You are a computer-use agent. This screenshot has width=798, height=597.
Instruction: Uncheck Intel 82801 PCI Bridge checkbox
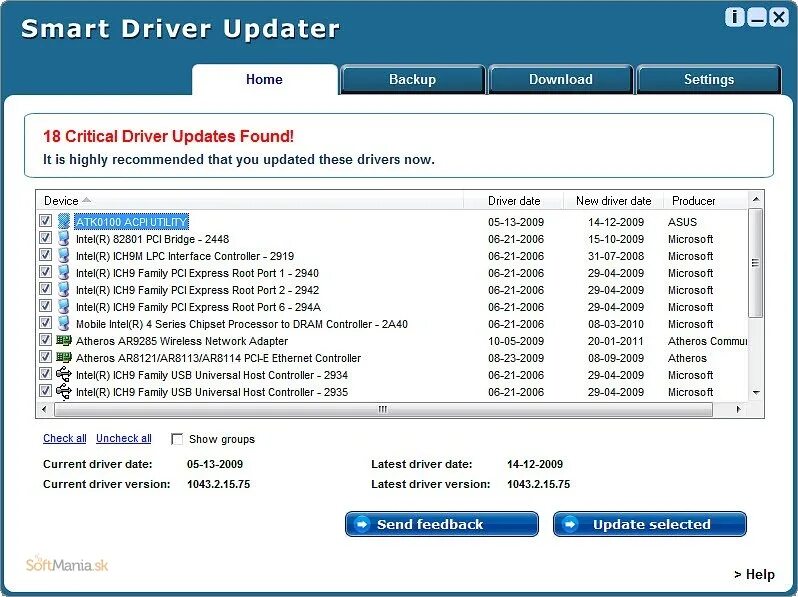click(x=45, y=238)
